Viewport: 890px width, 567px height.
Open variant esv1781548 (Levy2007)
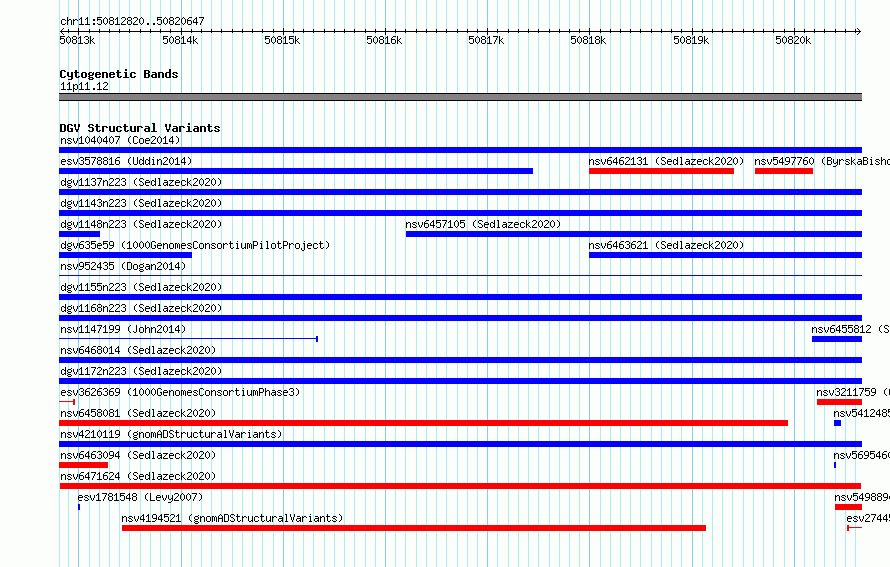point(79,507)
